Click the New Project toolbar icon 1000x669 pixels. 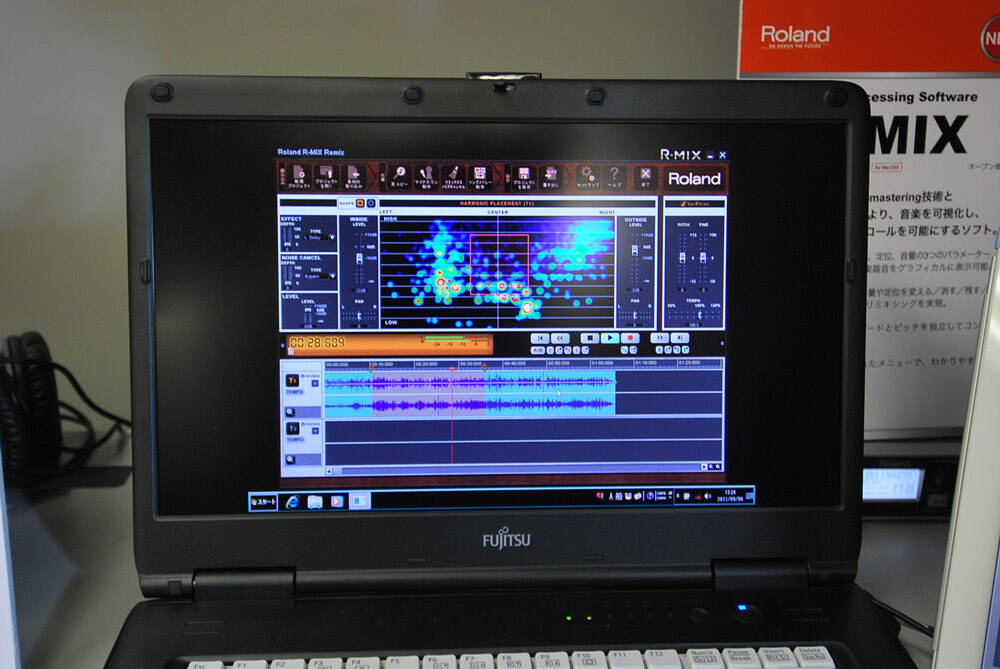[298, 177]
